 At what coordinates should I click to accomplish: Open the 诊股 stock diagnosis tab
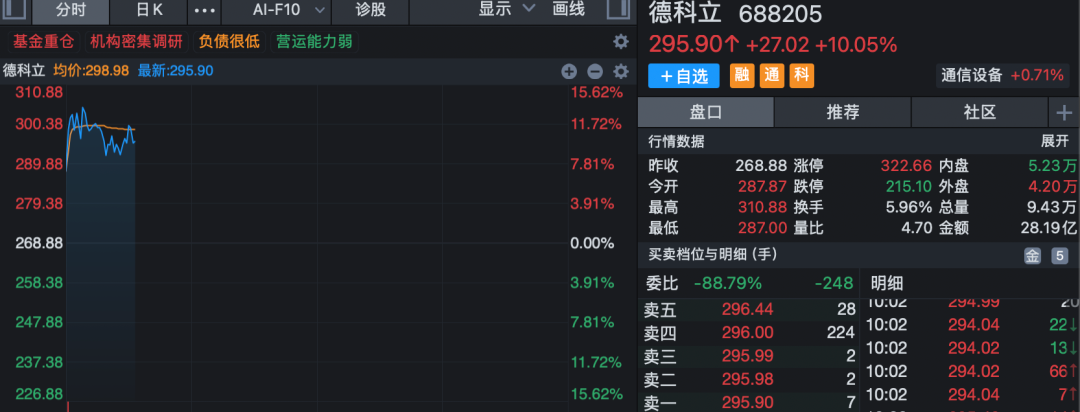tap(371, 10)
